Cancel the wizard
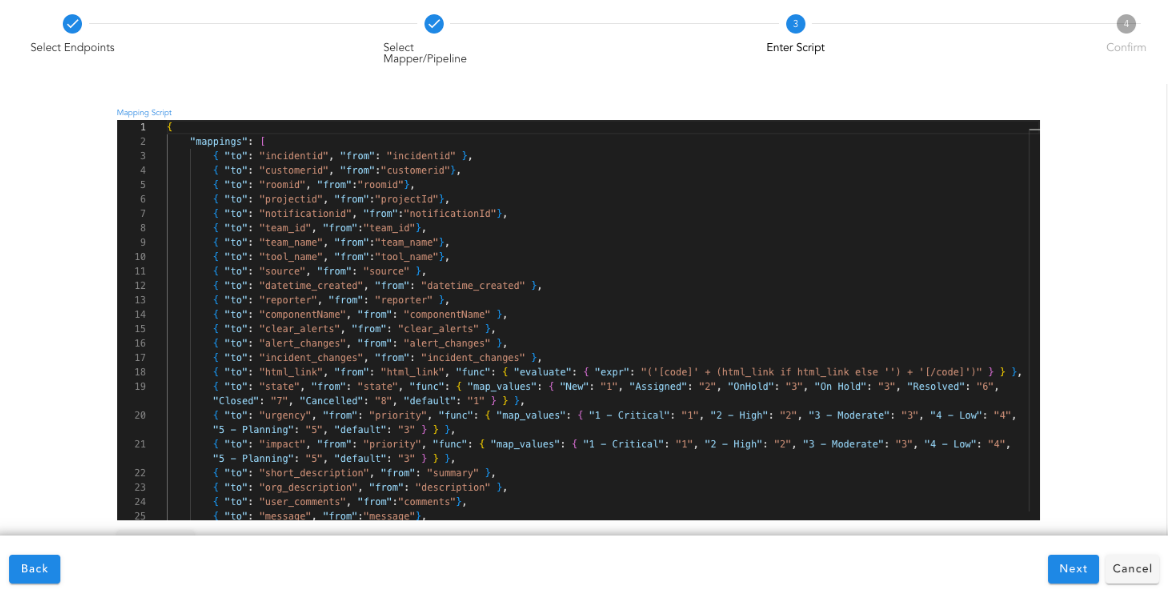The height and width of the screenshot is (597, 1175). [1132, 569]
